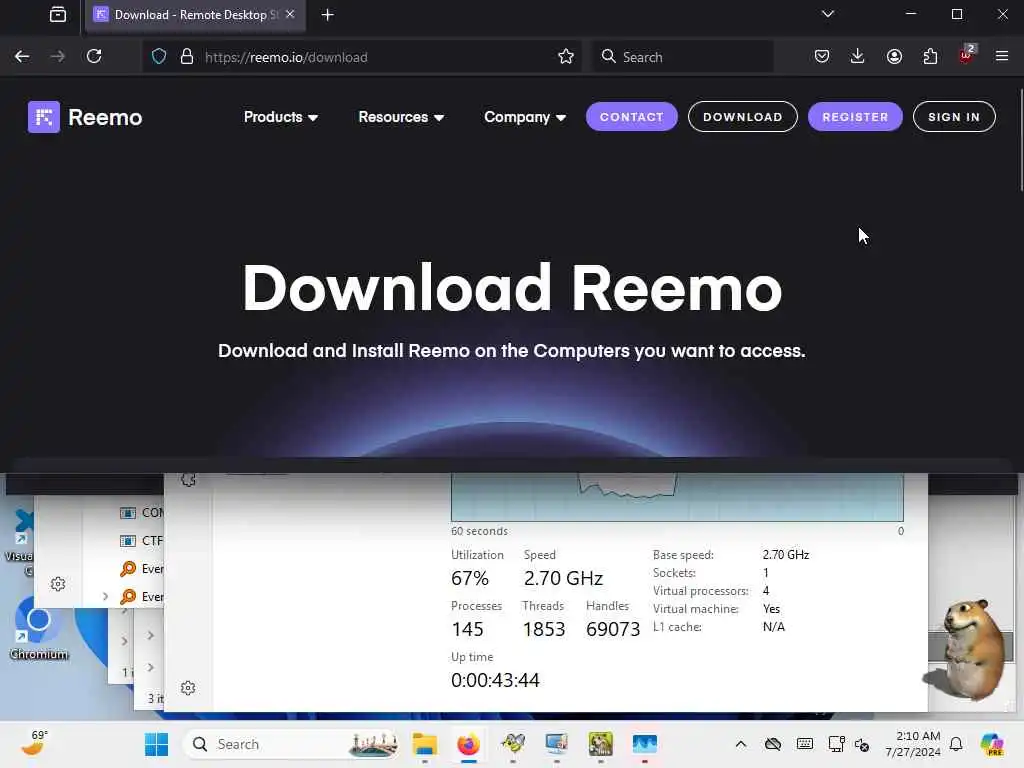1024x768 pixels.
Task: Open the Windows Start button
Action: (156, 744)
